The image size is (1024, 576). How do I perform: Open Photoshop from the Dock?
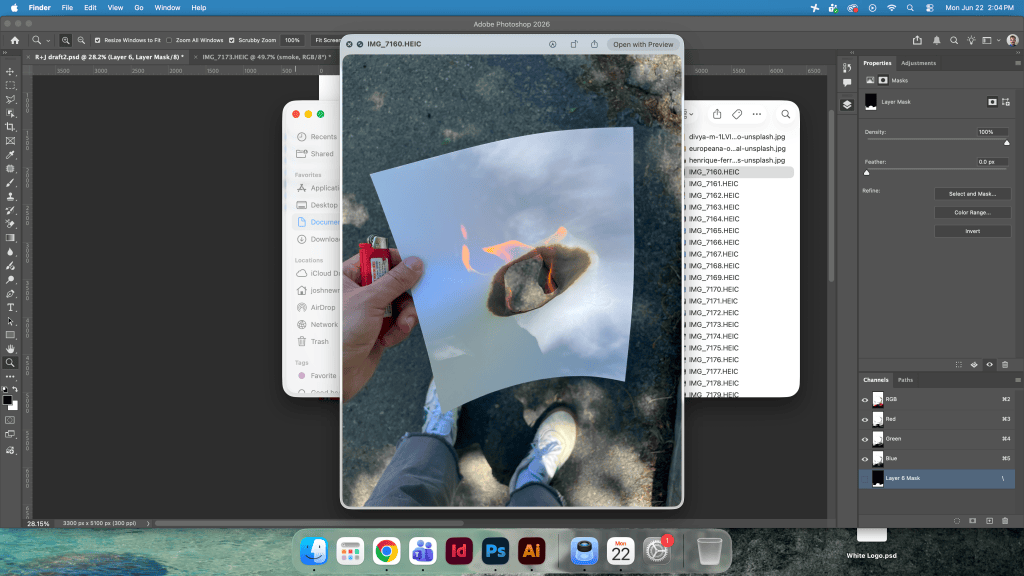(495, 551)
